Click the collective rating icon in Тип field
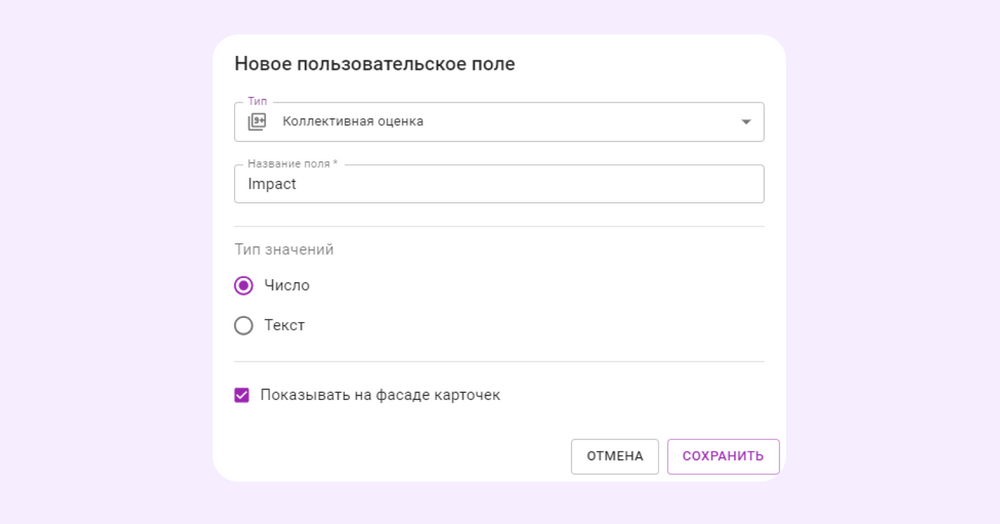Image resolution: width=1000 pixels, height=524 pixels. click(x=257, y=122)
